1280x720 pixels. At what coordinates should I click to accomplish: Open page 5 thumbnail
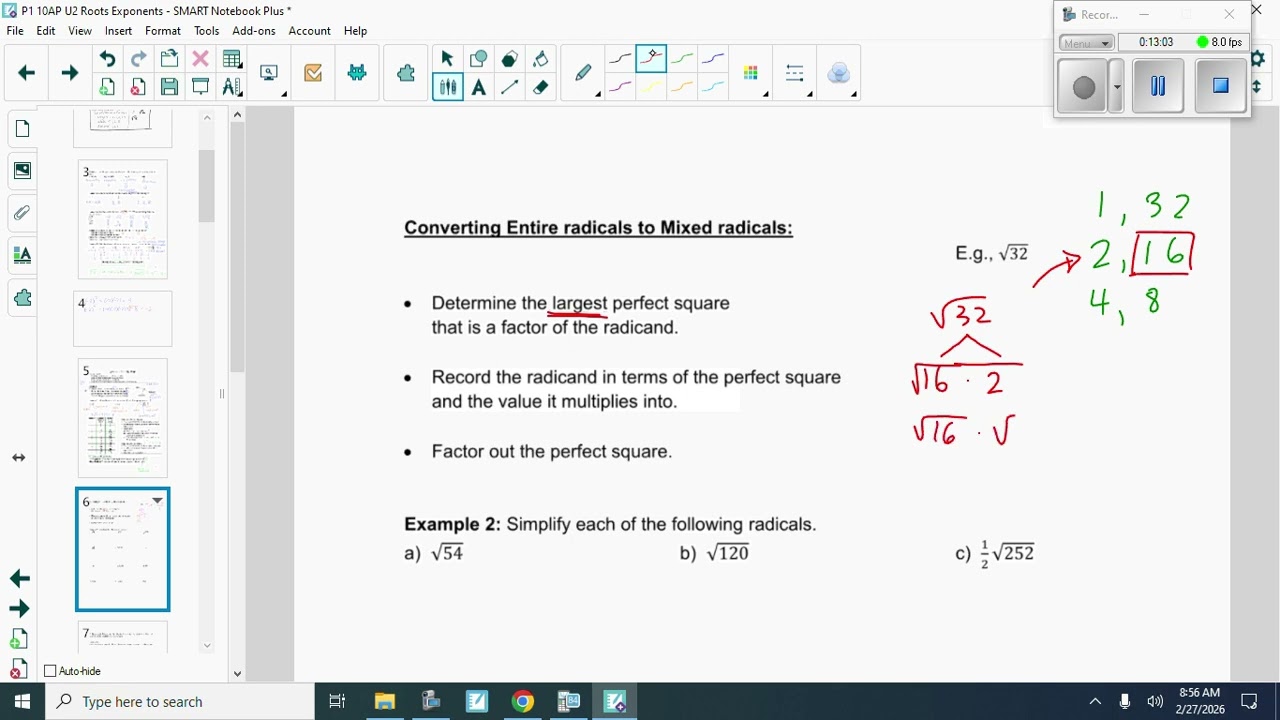point(123,418)
